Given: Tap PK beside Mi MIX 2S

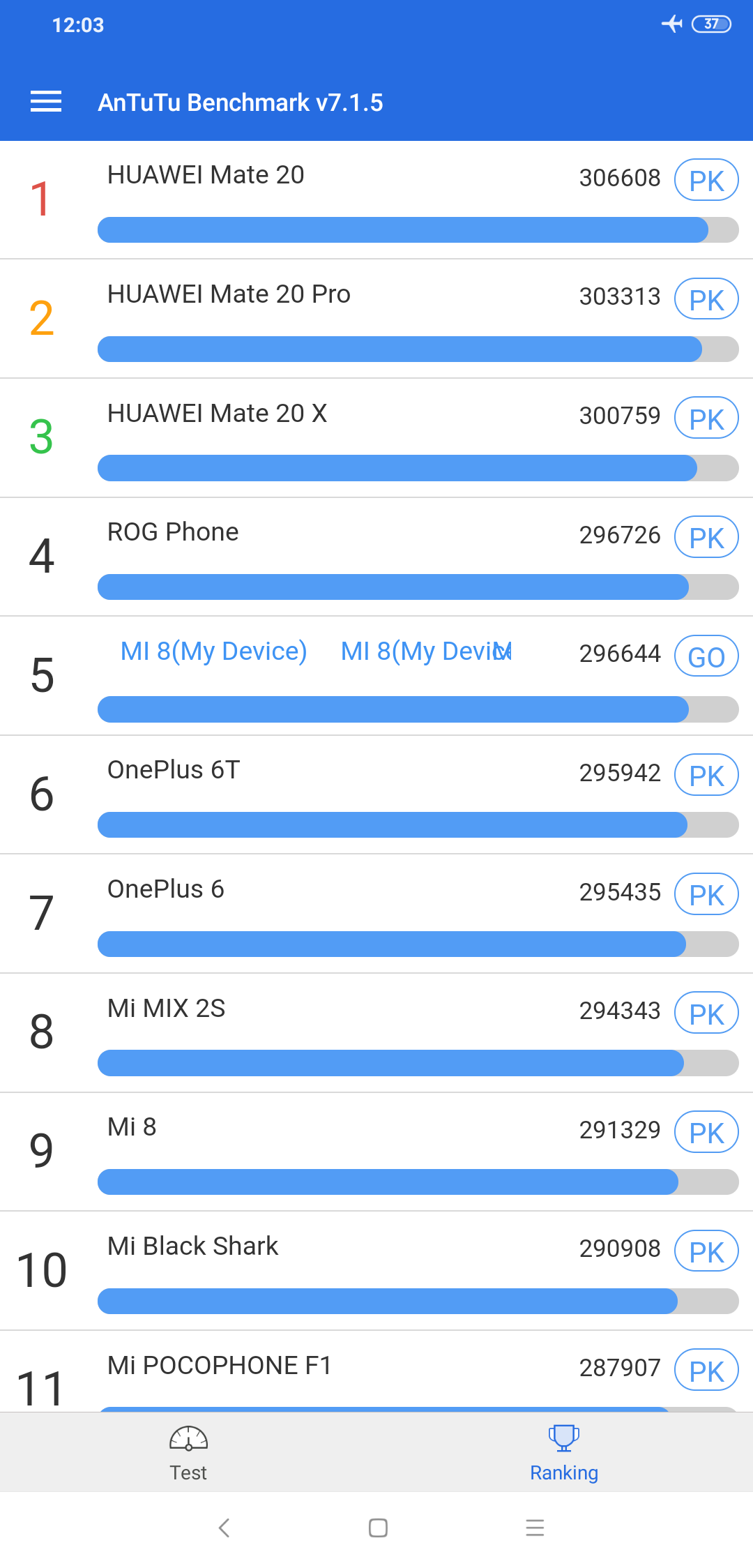Looking at the screenshot, I should click(x=706, y=1013).
